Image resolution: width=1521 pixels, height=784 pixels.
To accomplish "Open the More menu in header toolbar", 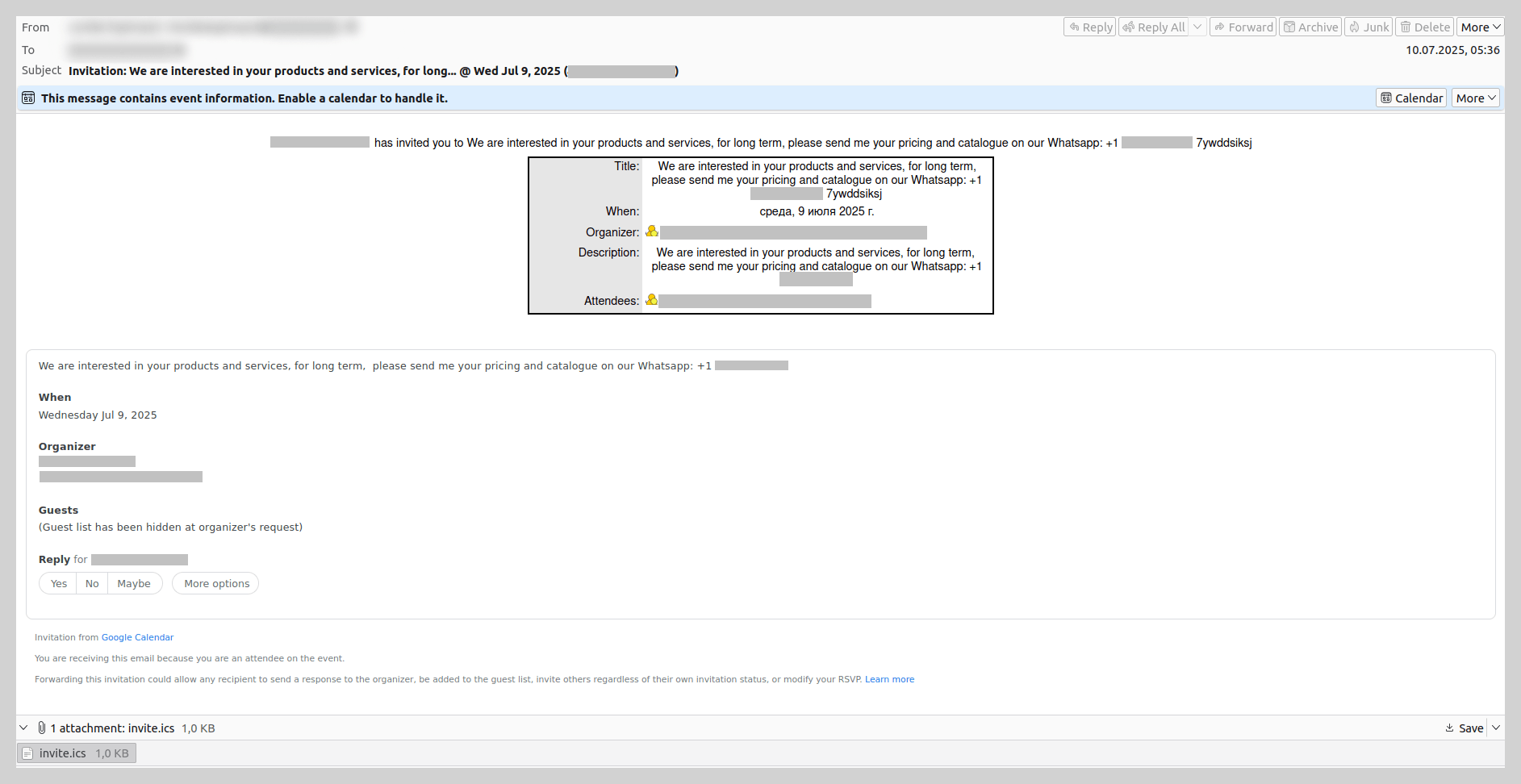I will click(1480, 27).
